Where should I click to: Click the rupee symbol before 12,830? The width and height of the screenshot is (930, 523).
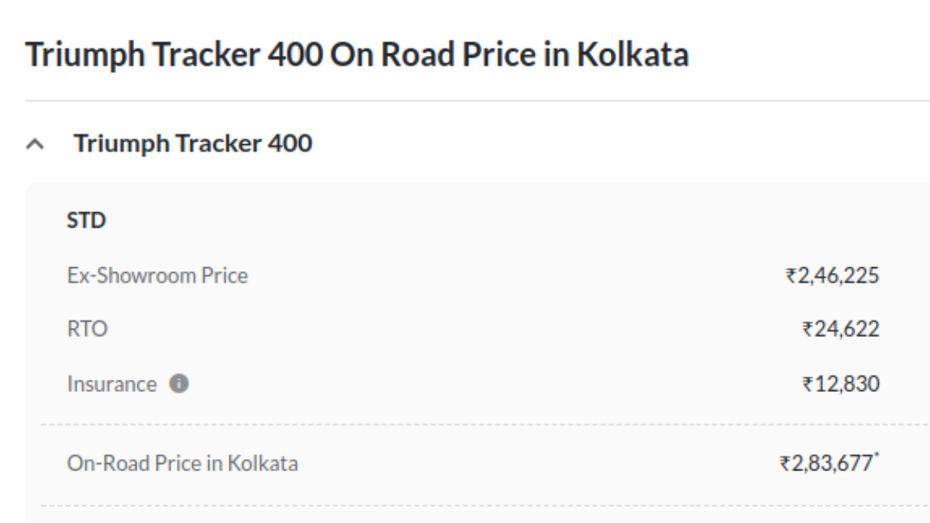point(808,385)
